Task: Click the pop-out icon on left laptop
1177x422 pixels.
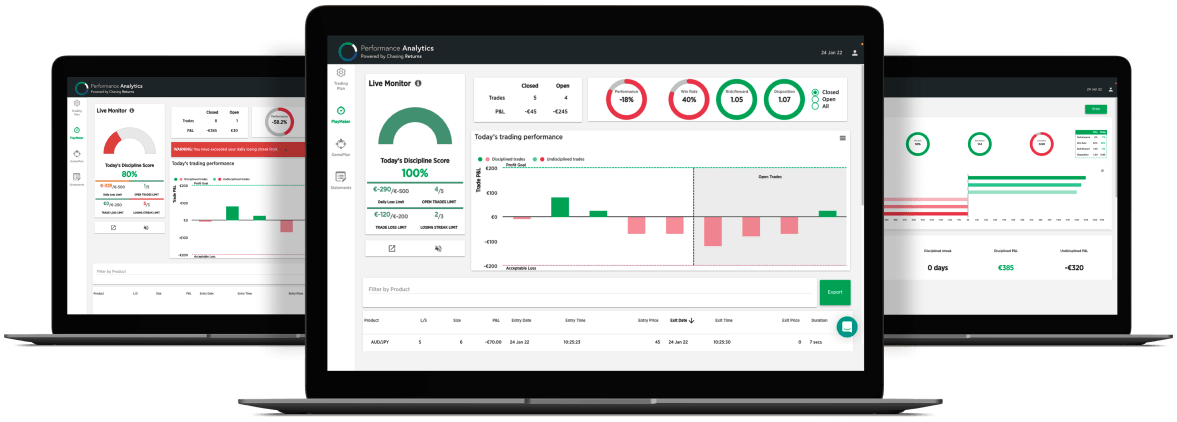Action: click(x=113, y=227)
